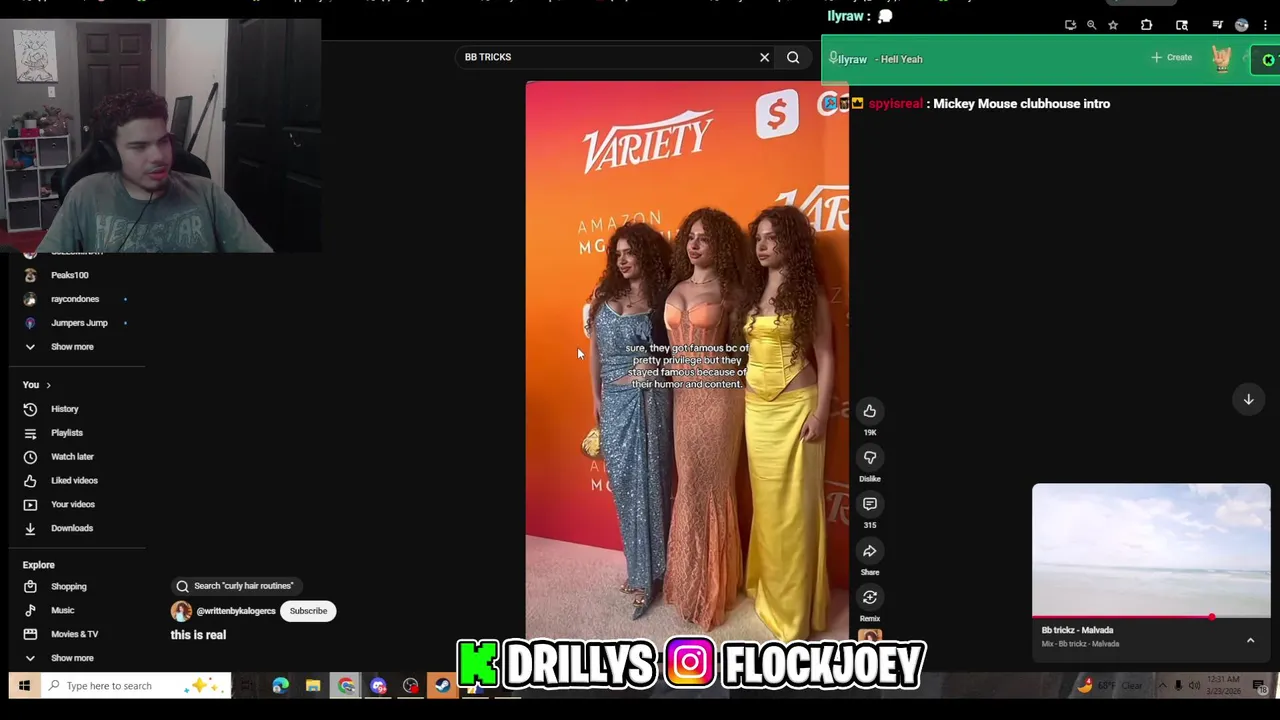Expand the mini player chevron
The height and width of the screenshot is (720, 1280).
tap(1250, 640)
